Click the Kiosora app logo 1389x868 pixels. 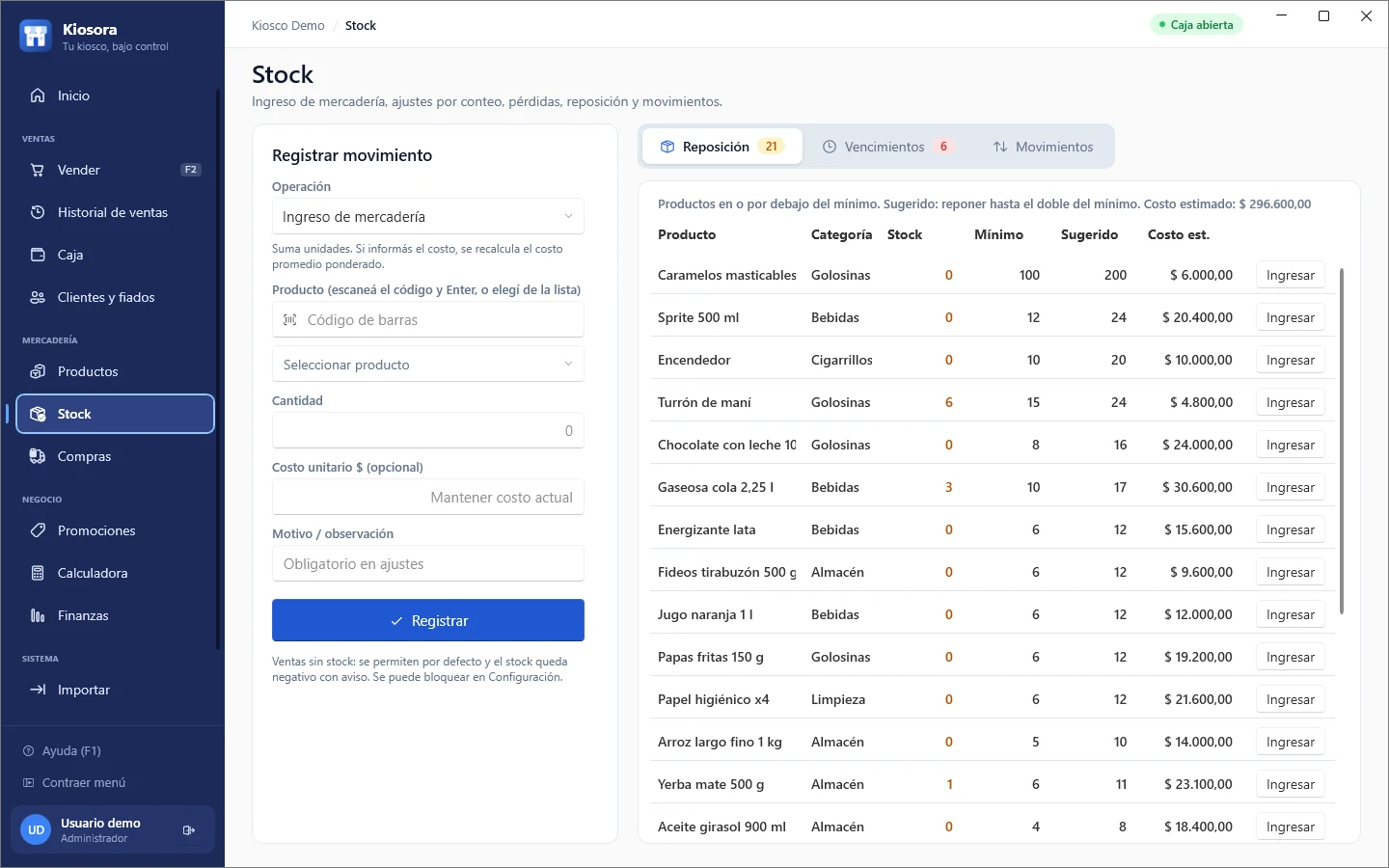[36, 36]
